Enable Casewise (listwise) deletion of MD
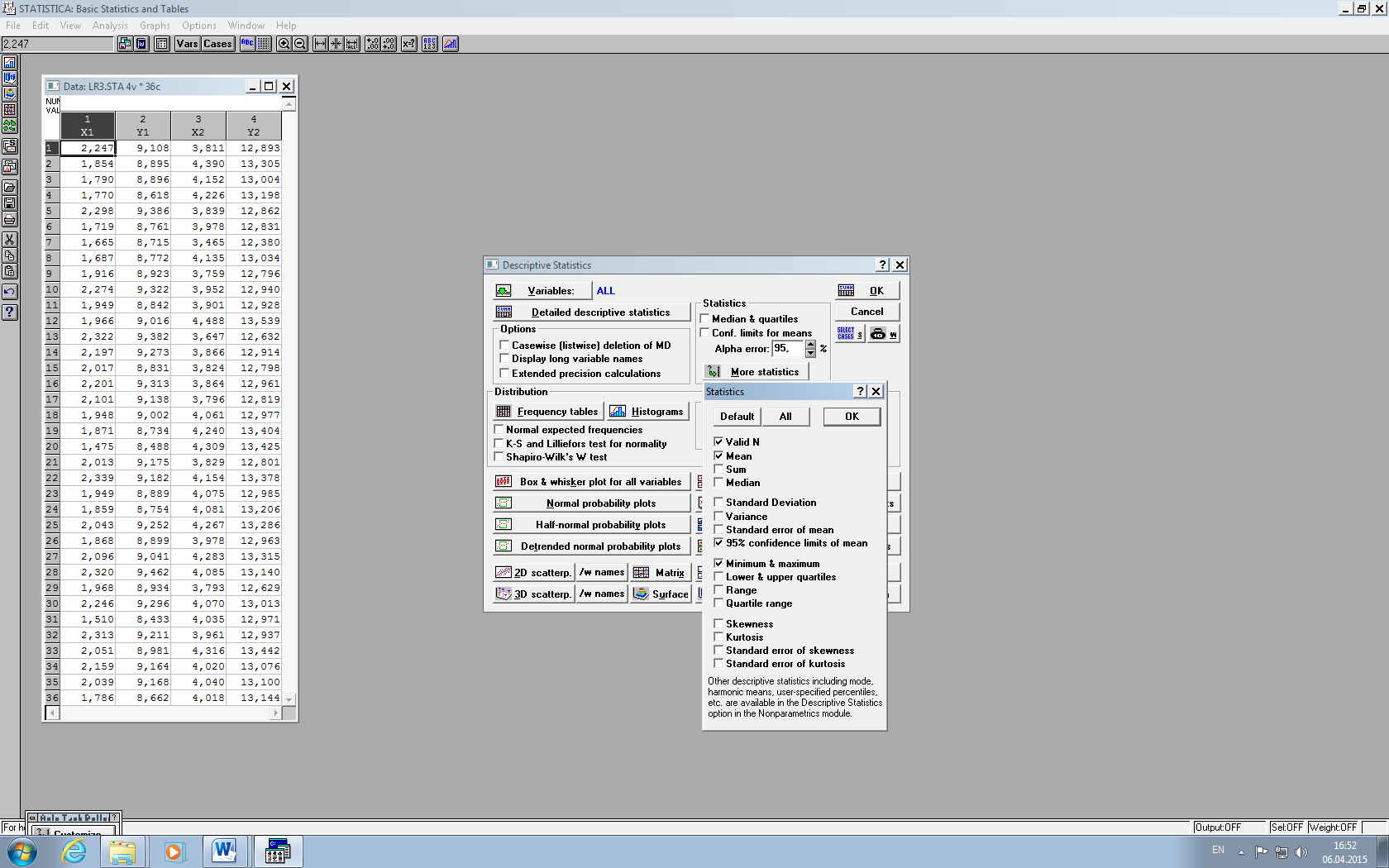This screenshot has height=868, width=1389. (504, 346)
